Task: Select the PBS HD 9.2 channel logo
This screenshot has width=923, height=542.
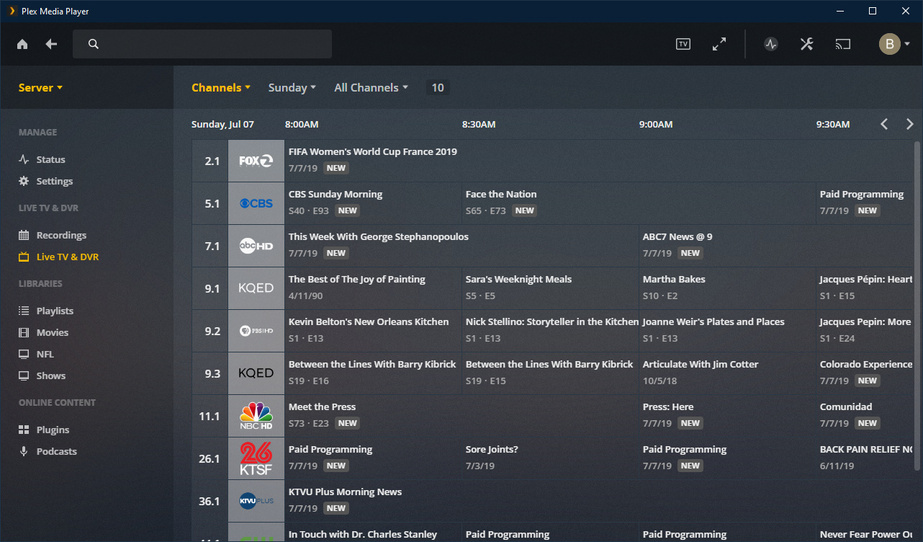Action: (256, 331)
